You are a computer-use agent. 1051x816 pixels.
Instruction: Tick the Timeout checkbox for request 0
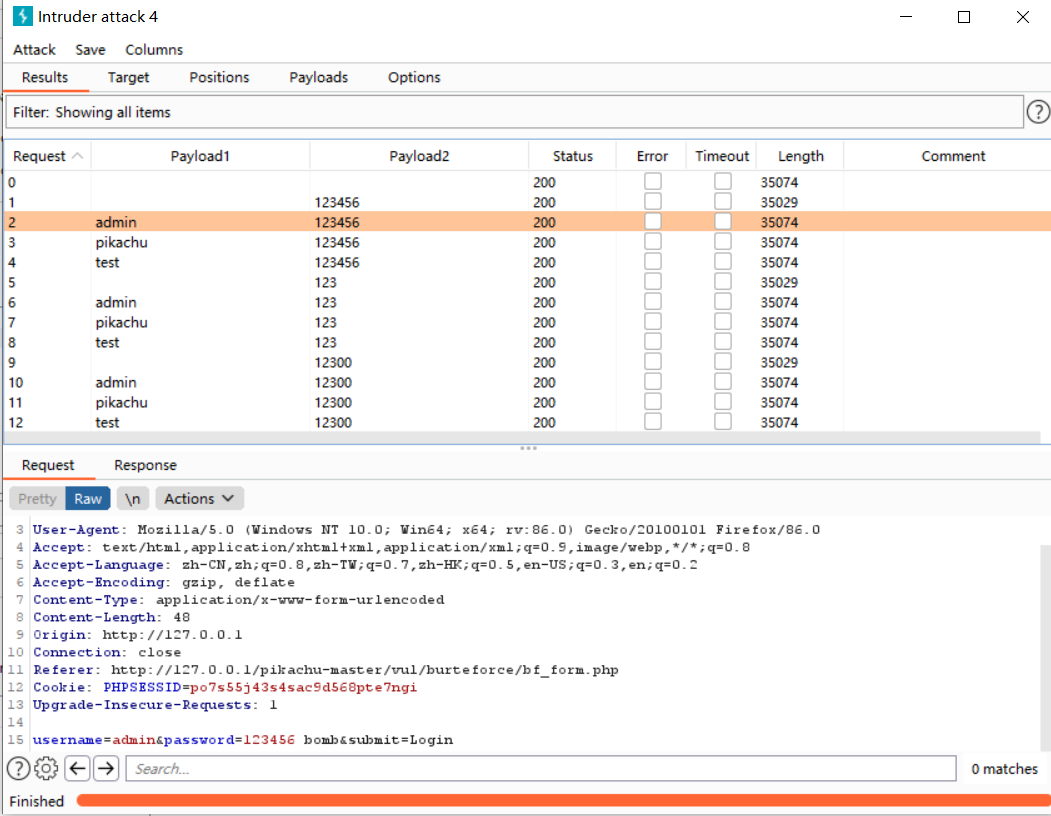pos(723,182)
